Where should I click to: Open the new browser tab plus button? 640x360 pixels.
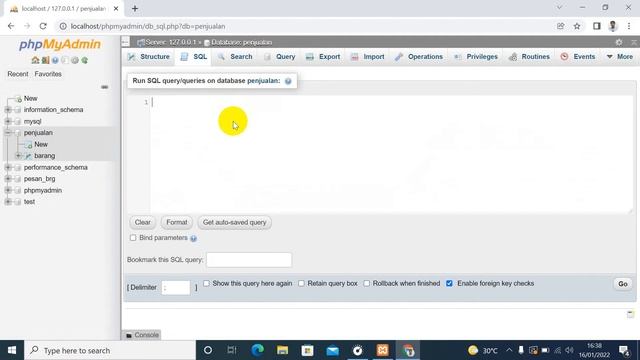pos(135,9)
